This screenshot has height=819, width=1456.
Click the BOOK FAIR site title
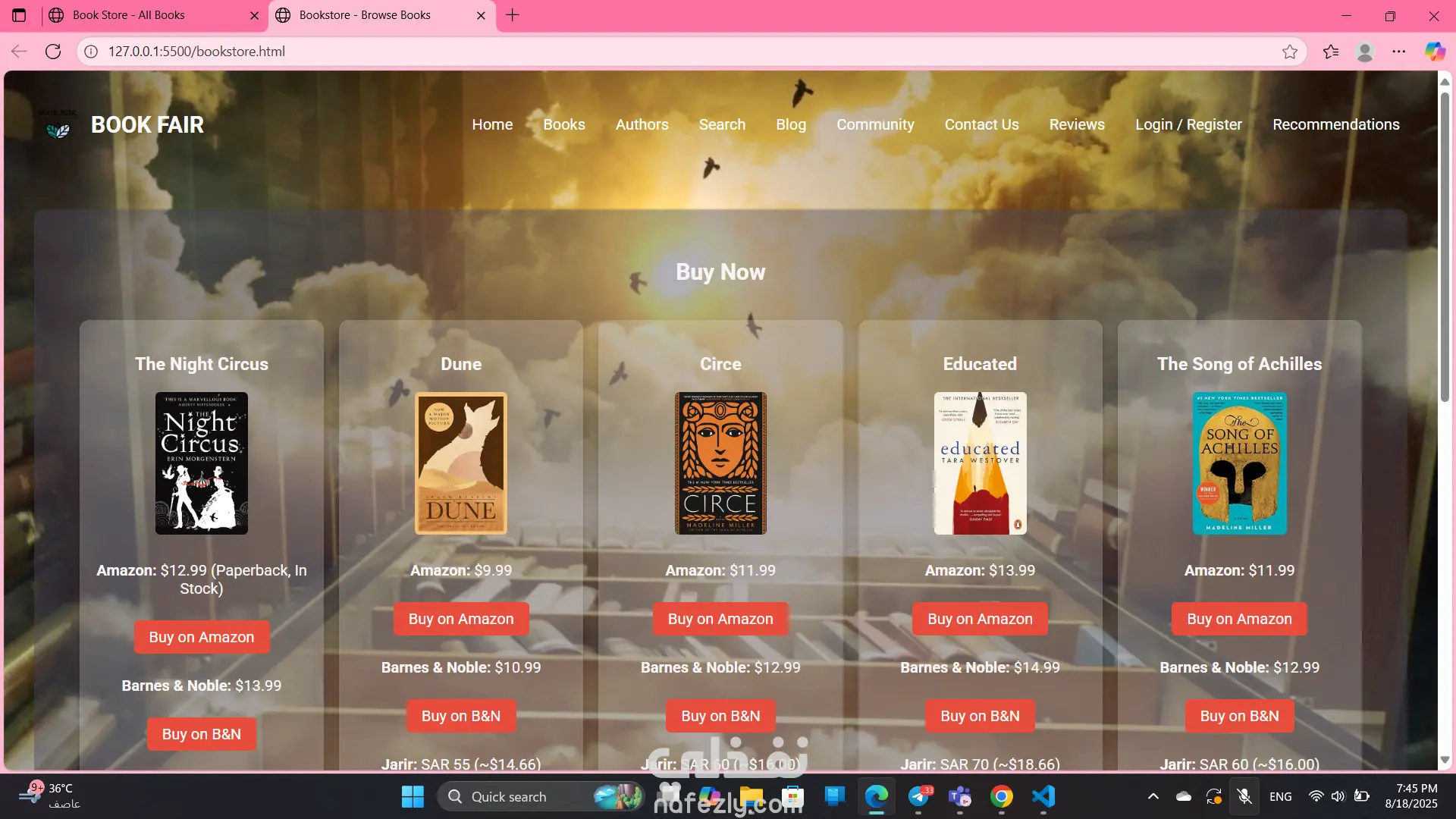pos(147,124)
